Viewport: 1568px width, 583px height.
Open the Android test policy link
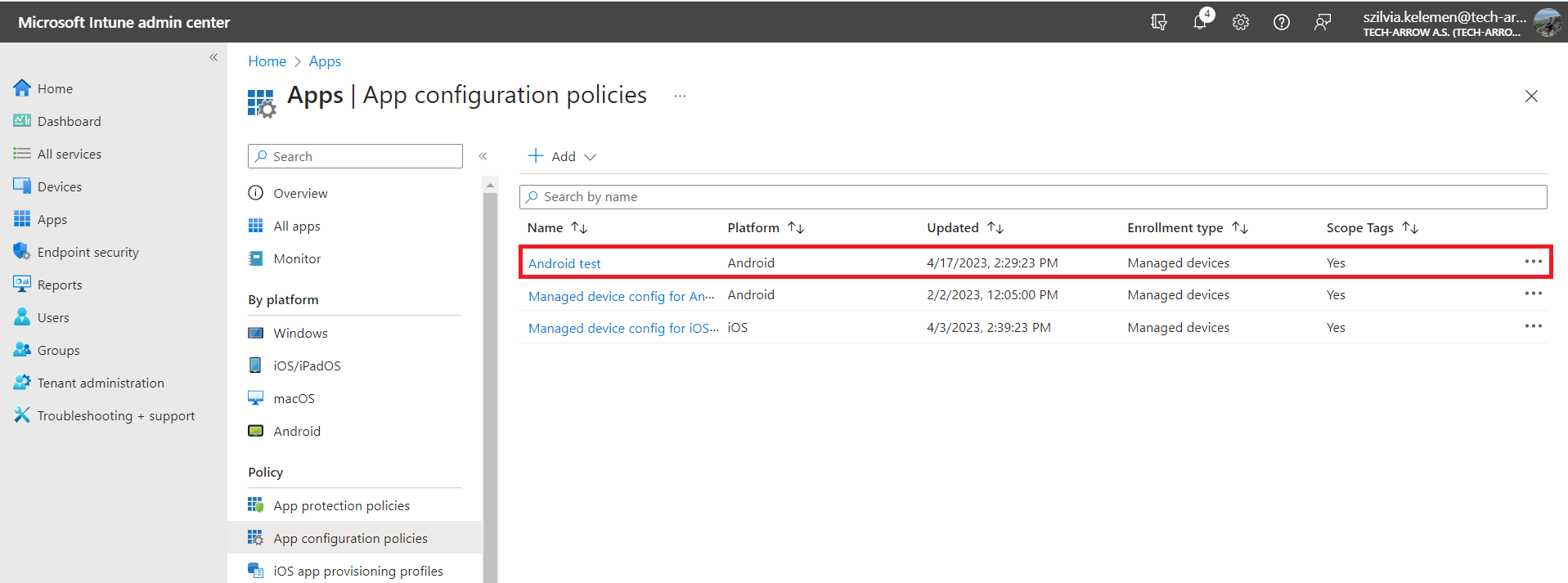pyautogui.click(x=564, y=263)
